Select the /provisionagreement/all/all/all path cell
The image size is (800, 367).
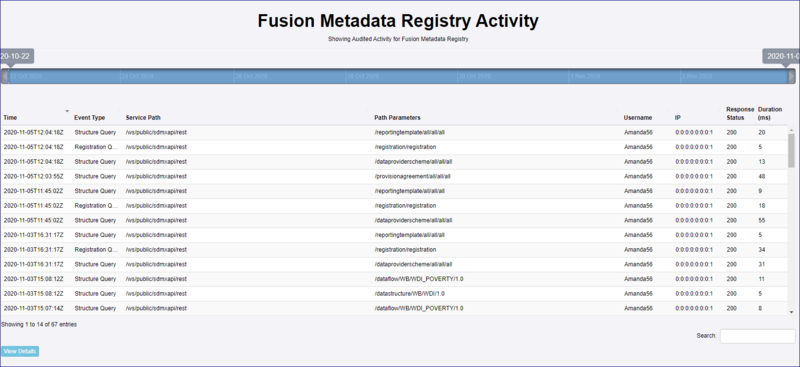pos(413,176)
